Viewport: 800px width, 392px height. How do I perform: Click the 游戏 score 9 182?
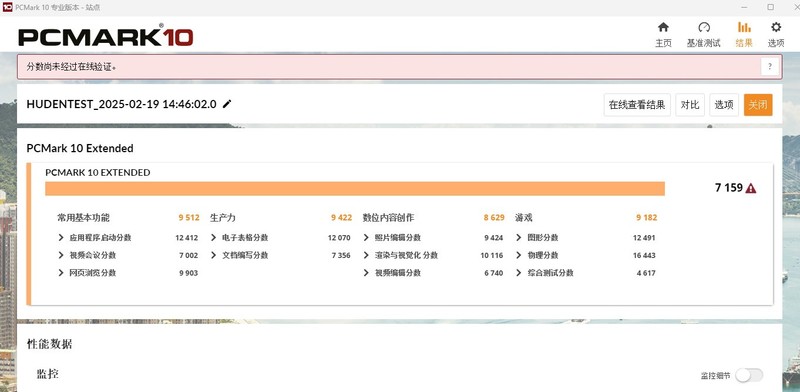646,217
